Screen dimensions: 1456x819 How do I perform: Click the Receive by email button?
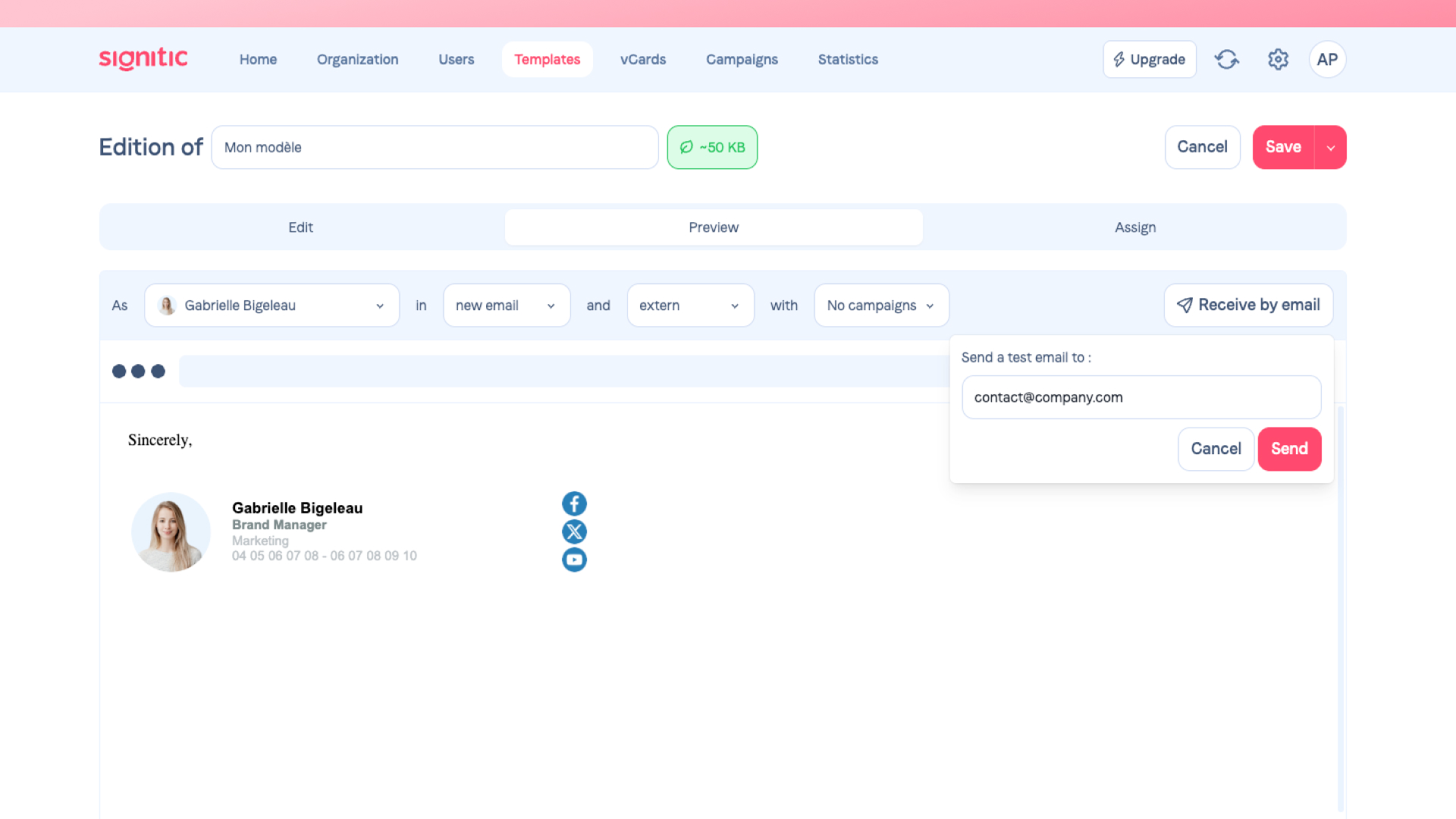click(1248, 305)
